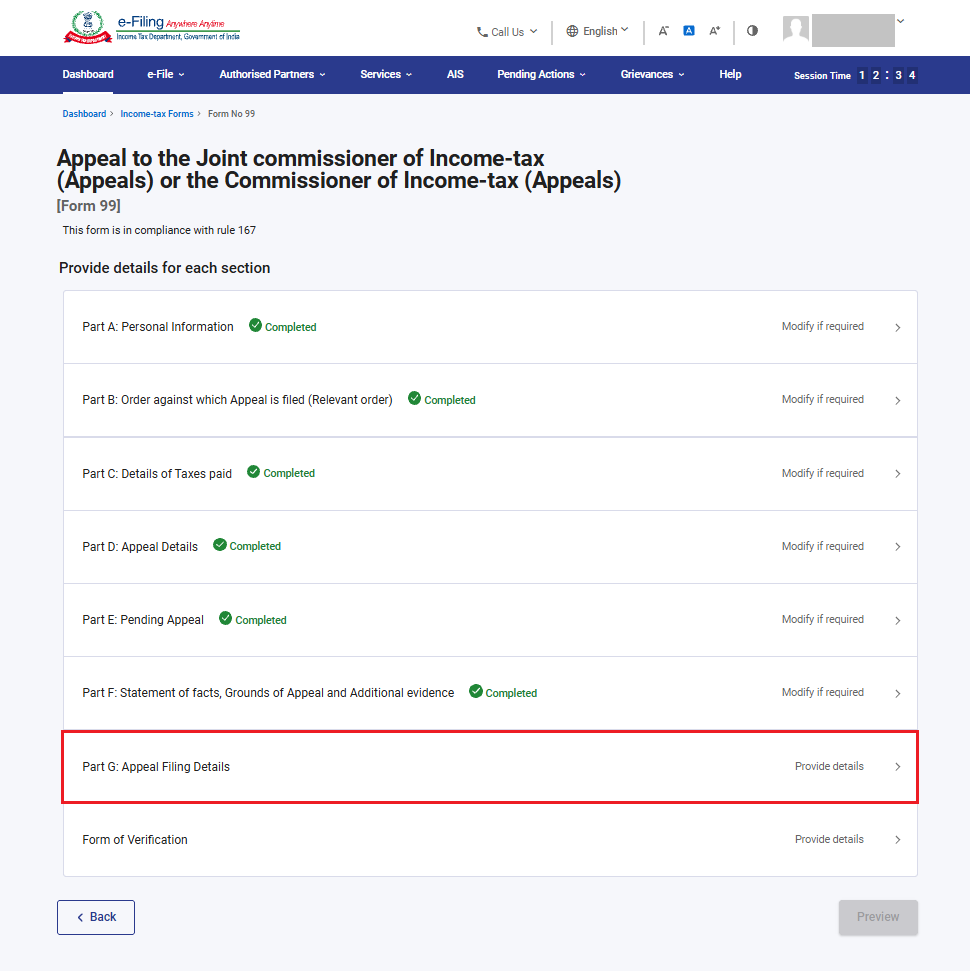The width and height of the screenshot is (970, 971).
Task: Click Provide details for Part G
Action: coord(829,766)
